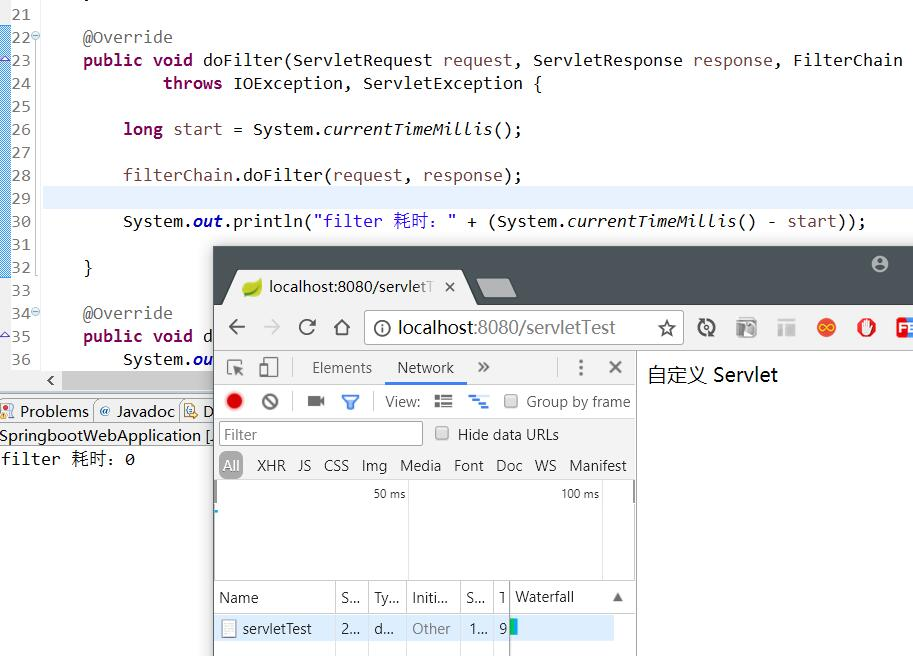
Task: Collapse the doFilter method fold marker
Action: (36, 36)
